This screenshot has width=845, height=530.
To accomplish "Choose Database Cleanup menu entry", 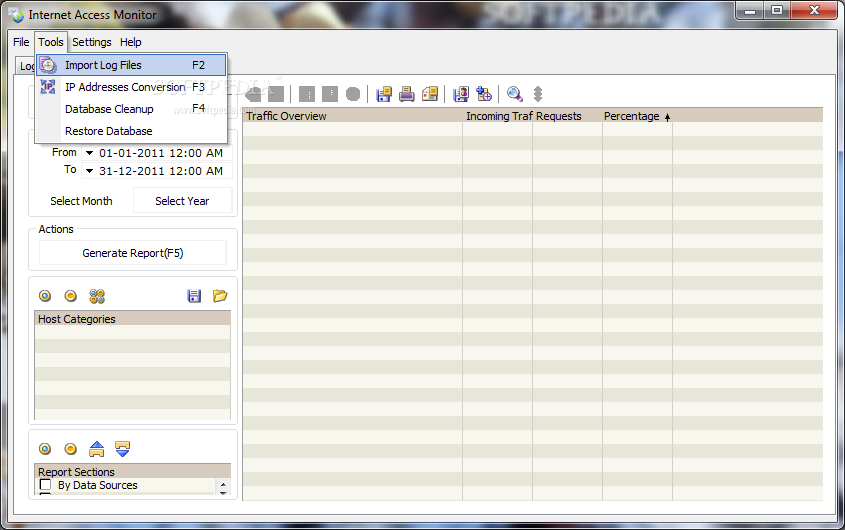I will [x=131, y=109].
